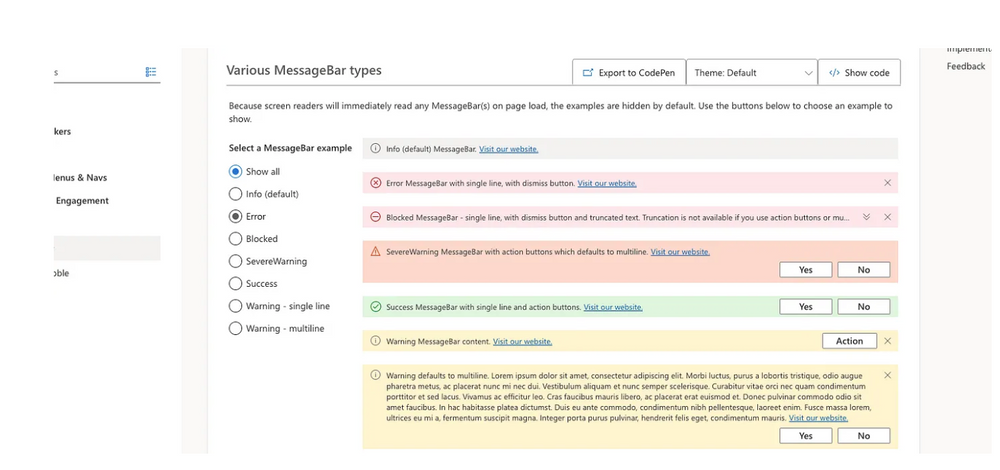The height and width of the screenshot is (470, 1000).
Task: Show code for the example
Action: tap(859, 73)
